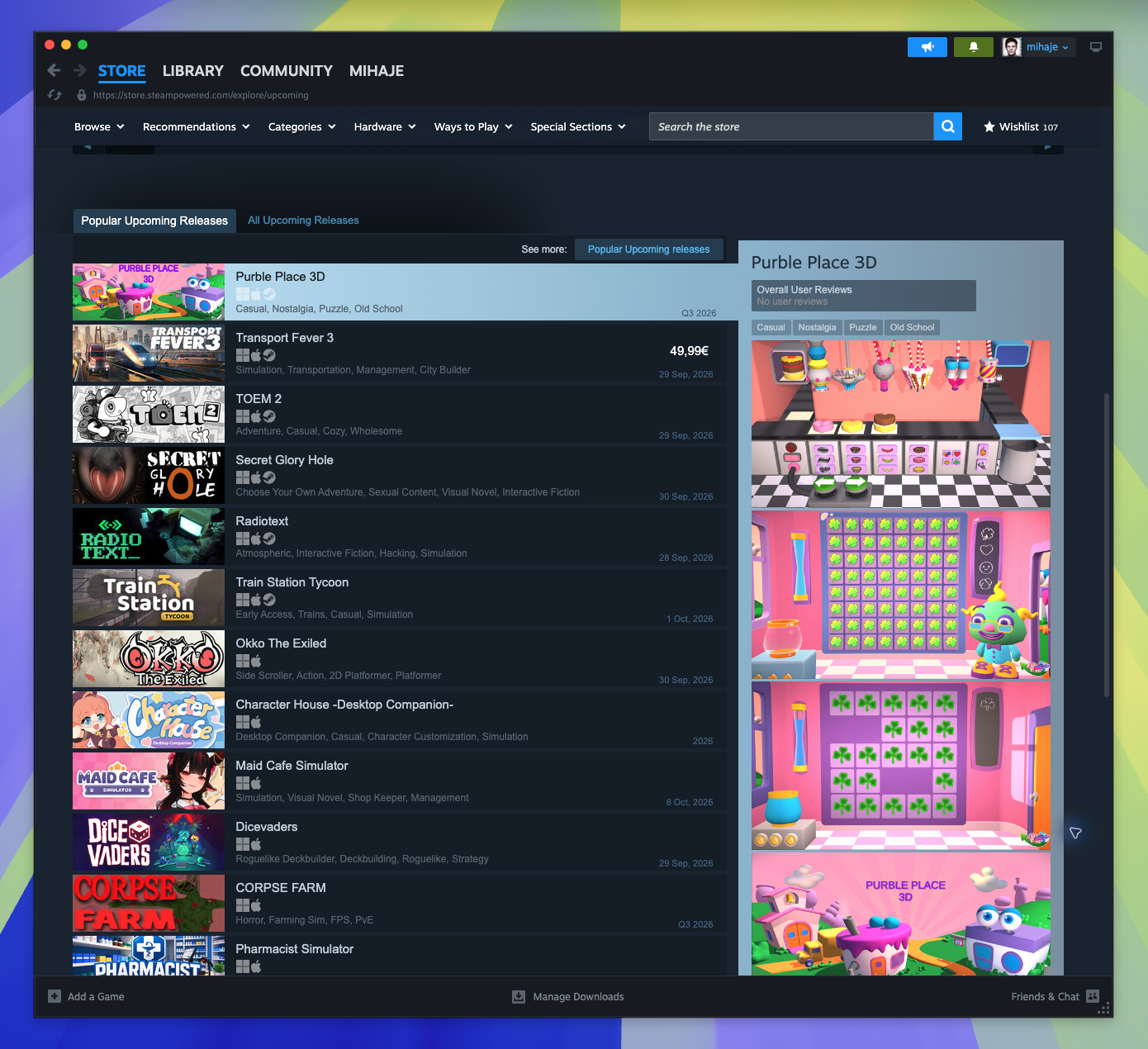Expand Special Sections menu

(578, 126)
